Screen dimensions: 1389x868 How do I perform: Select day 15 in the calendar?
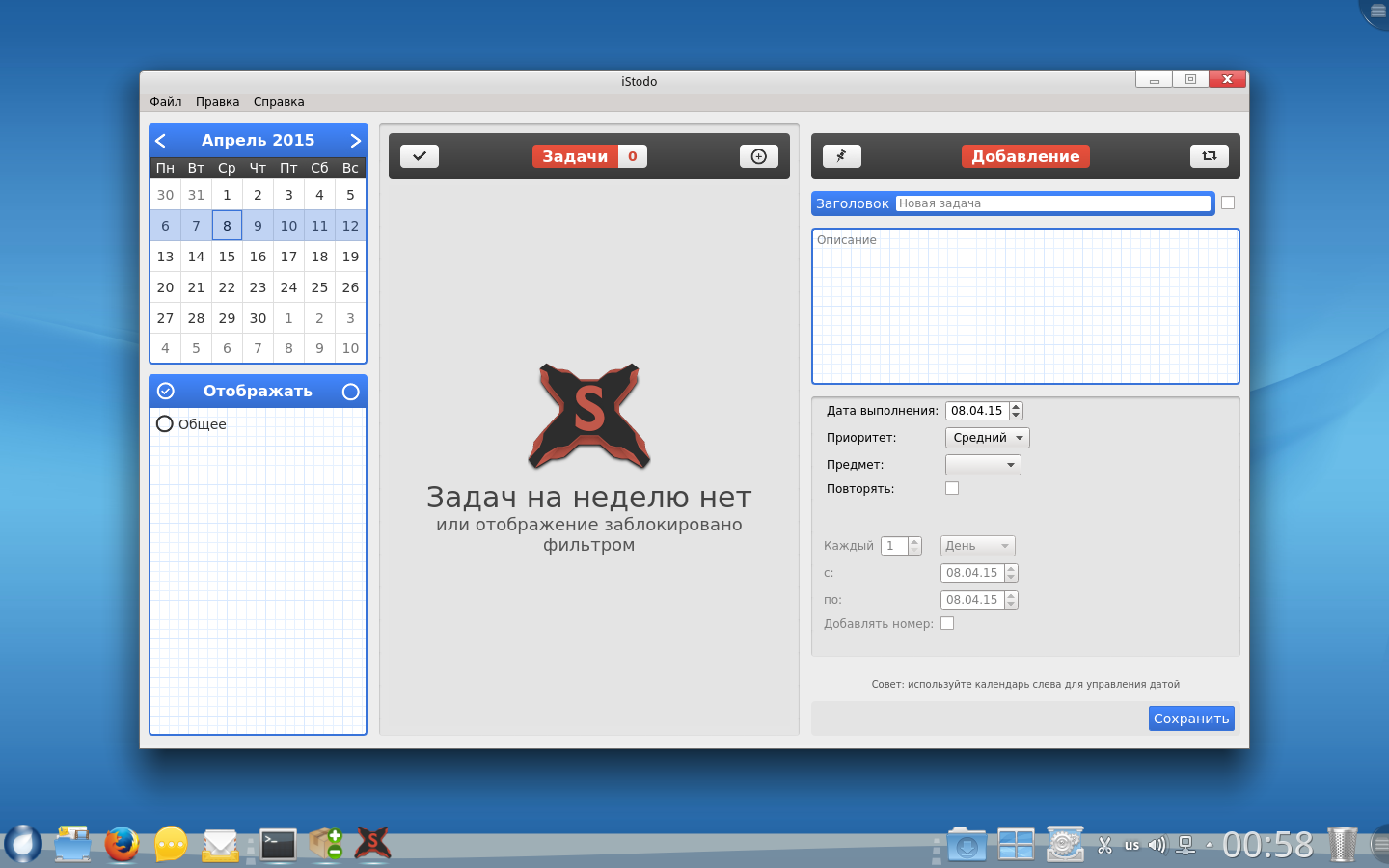click(227, 257)
